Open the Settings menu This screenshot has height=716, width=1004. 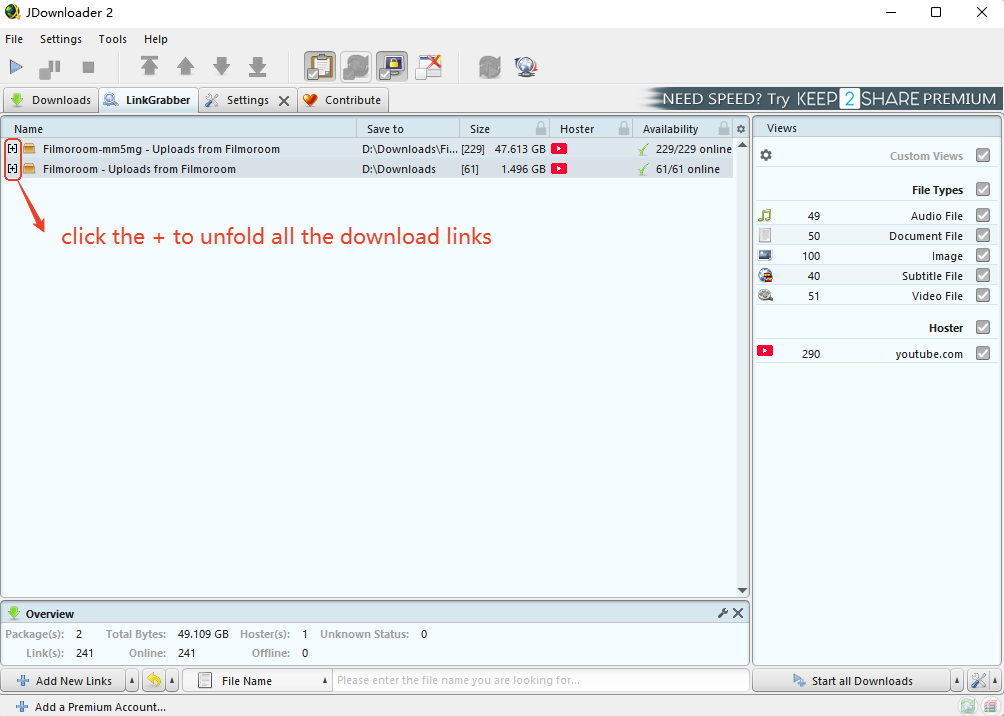[61, 39]
